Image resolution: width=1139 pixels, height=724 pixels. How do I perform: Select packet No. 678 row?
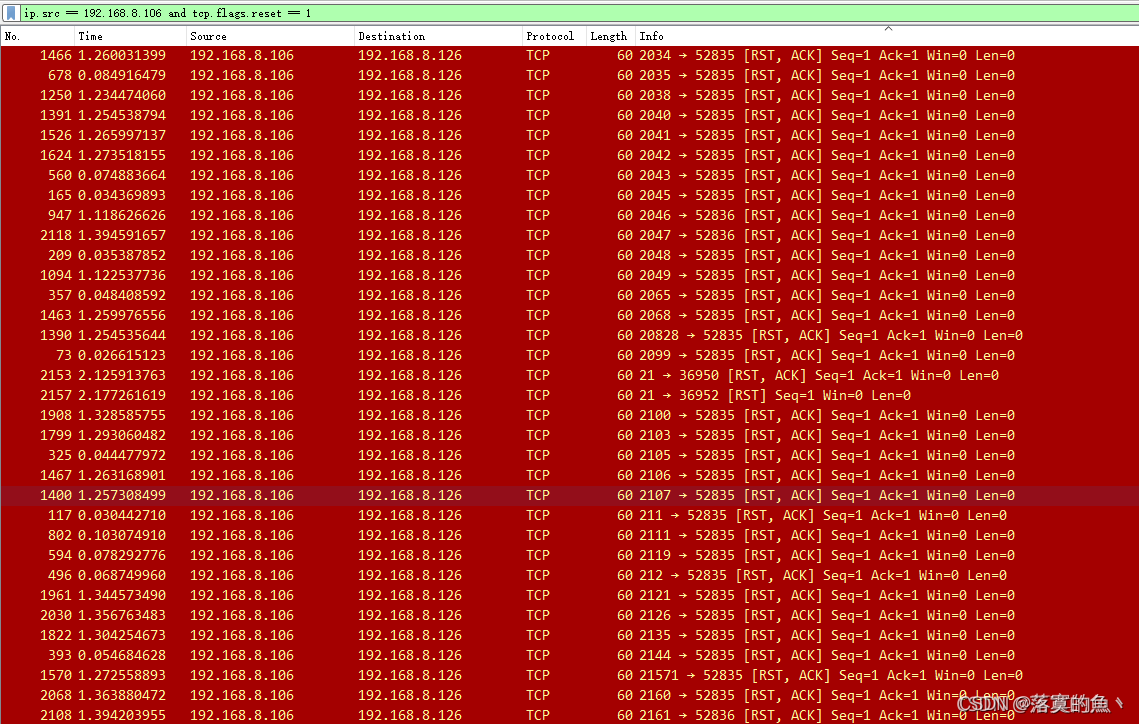pyautogui.click(x=570, y=76)
